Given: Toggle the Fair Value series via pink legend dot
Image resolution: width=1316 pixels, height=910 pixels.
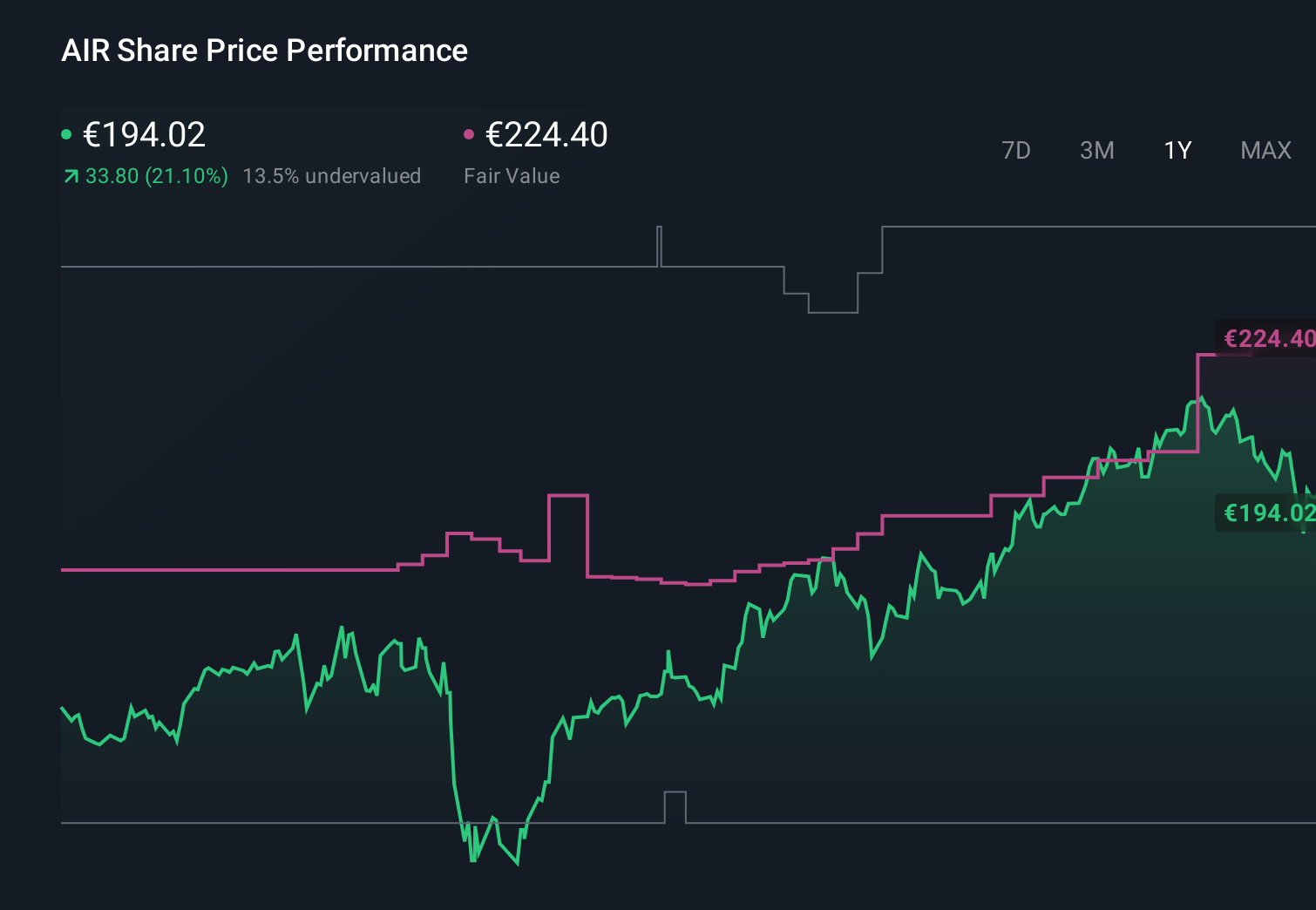Looking at the screenshot, I should click(x=470, y=133).
